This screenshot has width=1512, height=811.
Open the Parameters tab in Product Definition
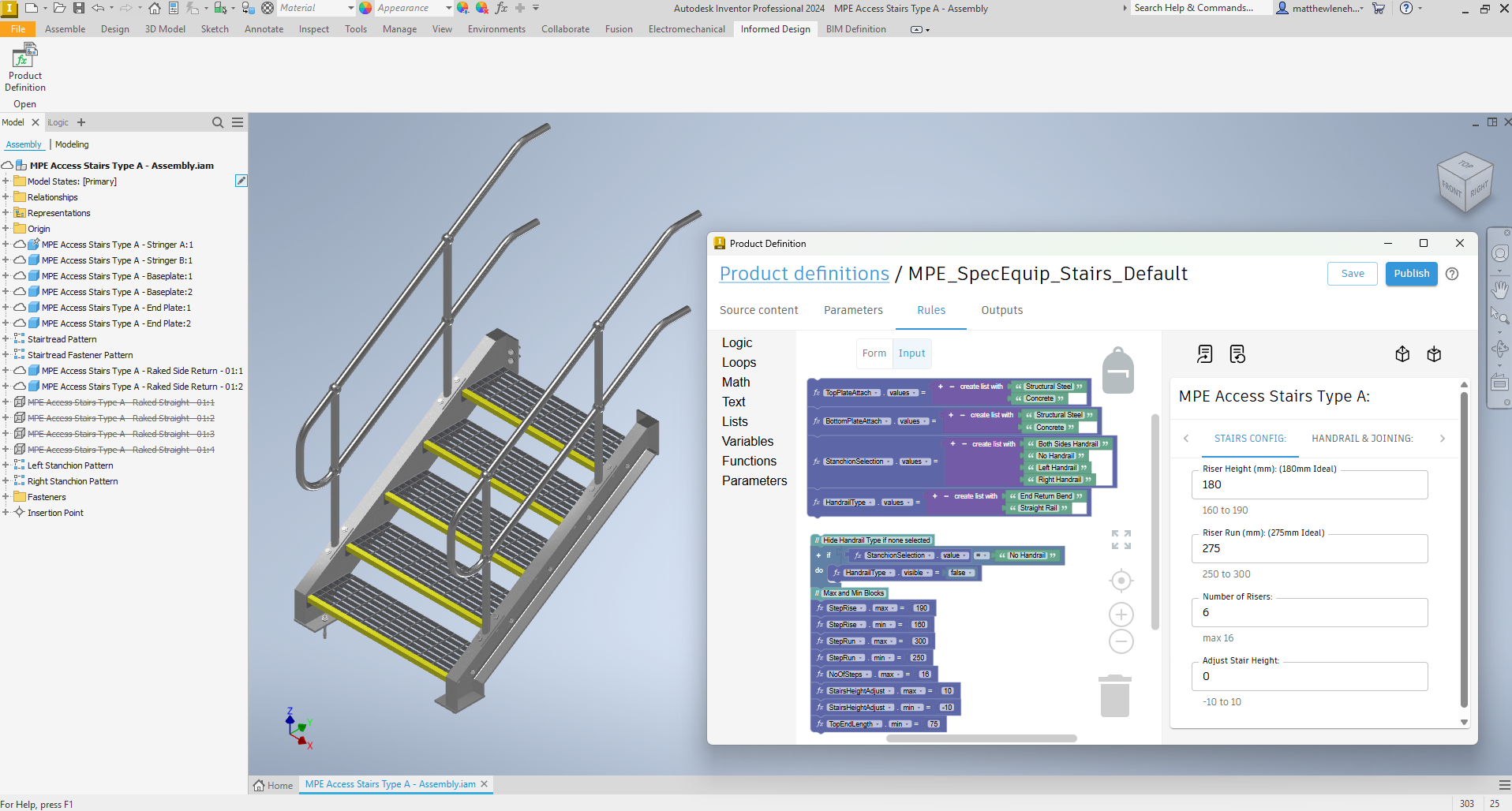click(853, 310)
